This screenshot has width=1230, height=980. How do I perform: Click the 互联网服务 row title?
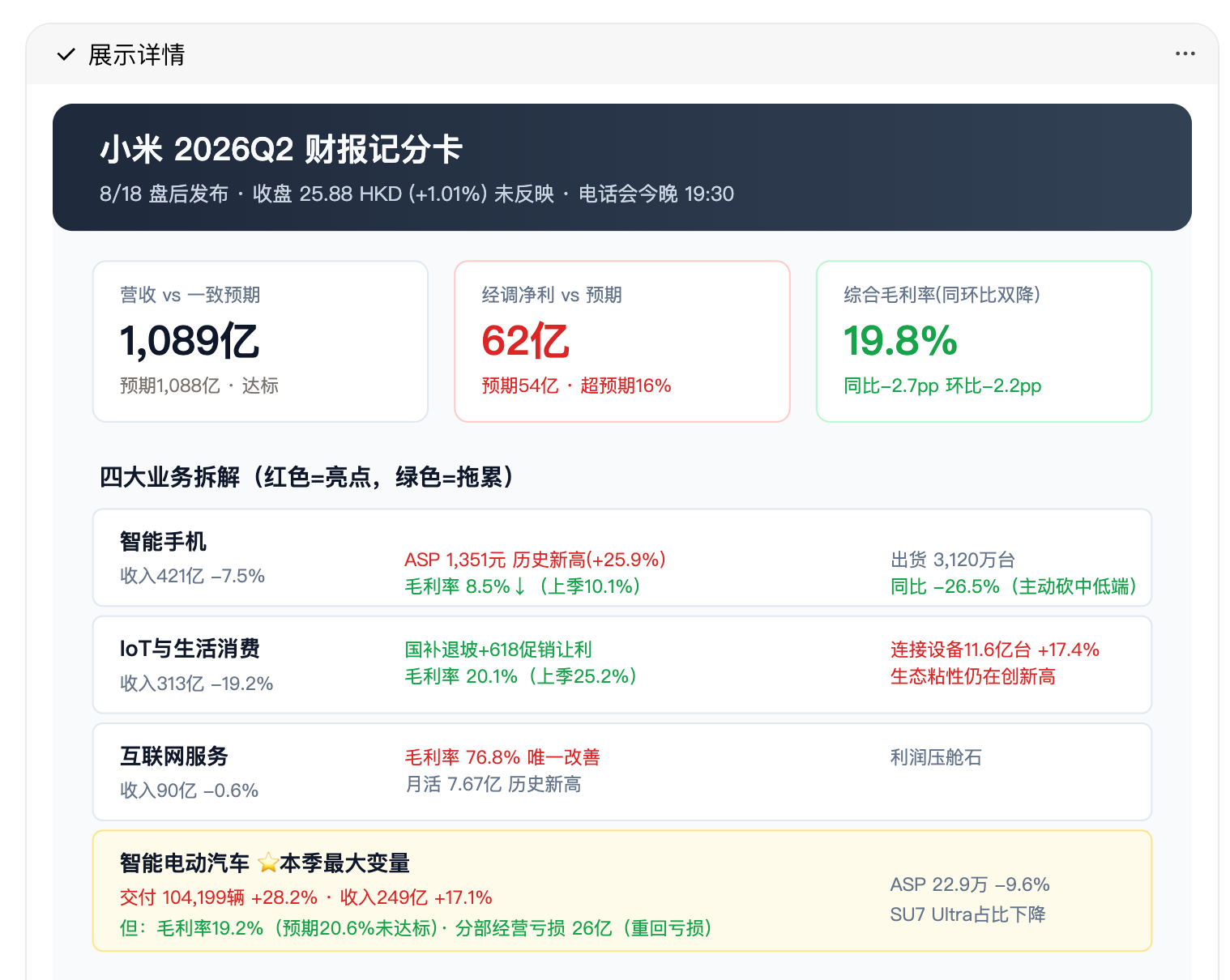click(174, 756)
